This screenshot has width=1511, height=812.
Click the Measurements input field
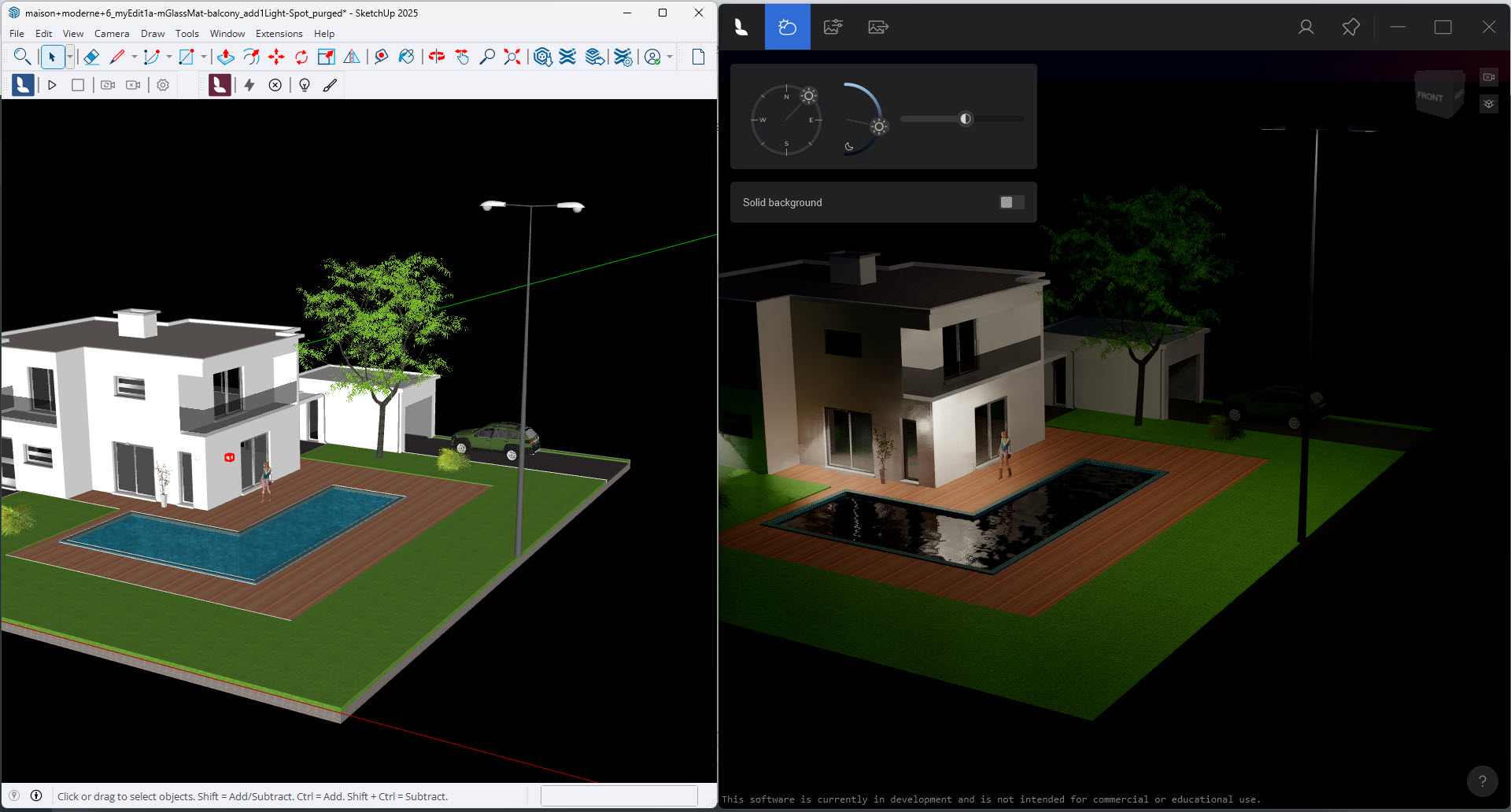[x=619, y=795]
